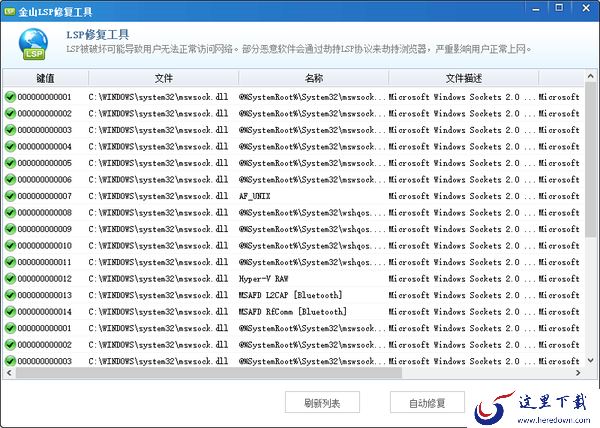The height and width of the screenshot is (428, 600).
Task: Click the Windows Sockets description in row 000000000007
Action: tap(461, 196)
